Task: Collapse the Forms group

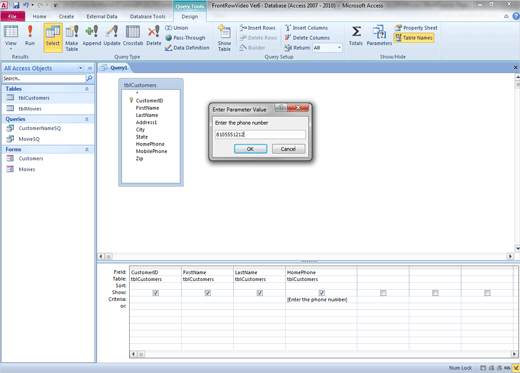Action: [87, 150]
